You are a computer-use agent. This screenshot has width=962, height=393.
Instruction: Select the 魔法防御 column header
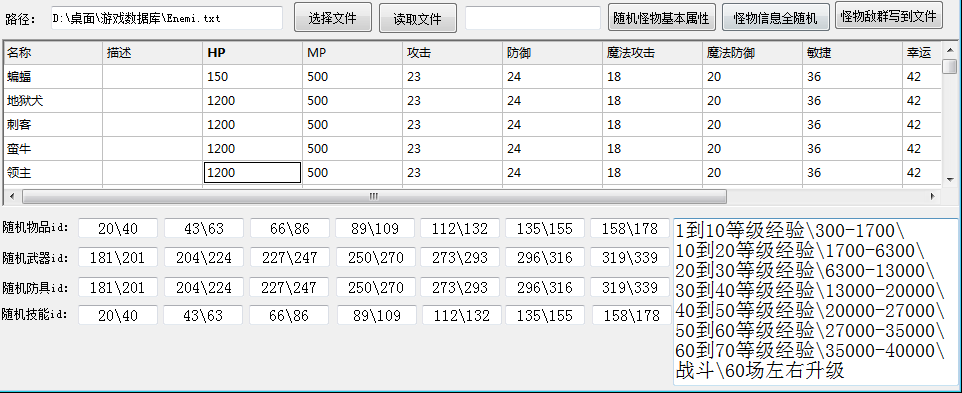752,53
